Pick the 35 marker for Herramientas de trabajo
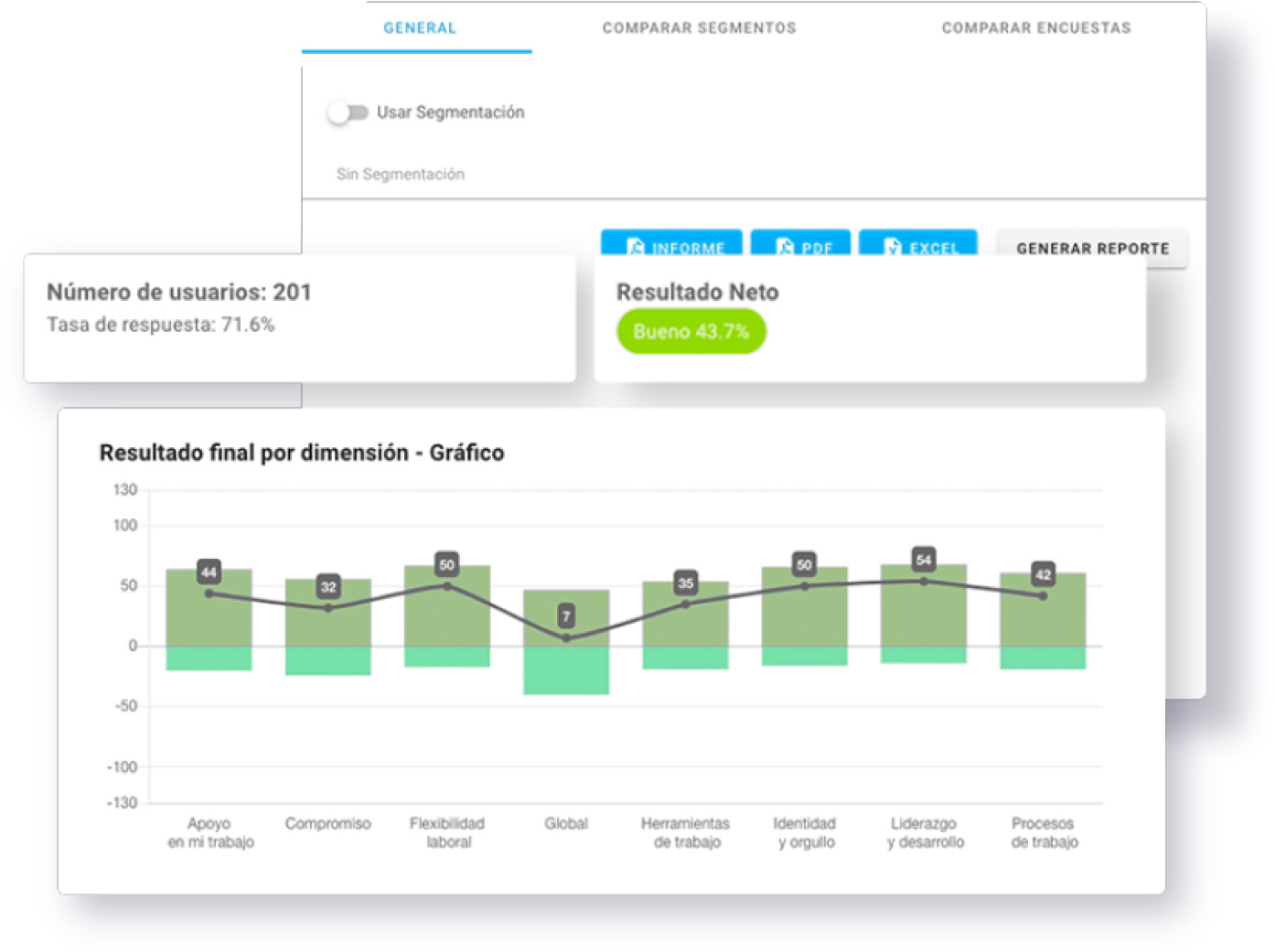Screen dimensions: 1275x952 click(685, 583)
